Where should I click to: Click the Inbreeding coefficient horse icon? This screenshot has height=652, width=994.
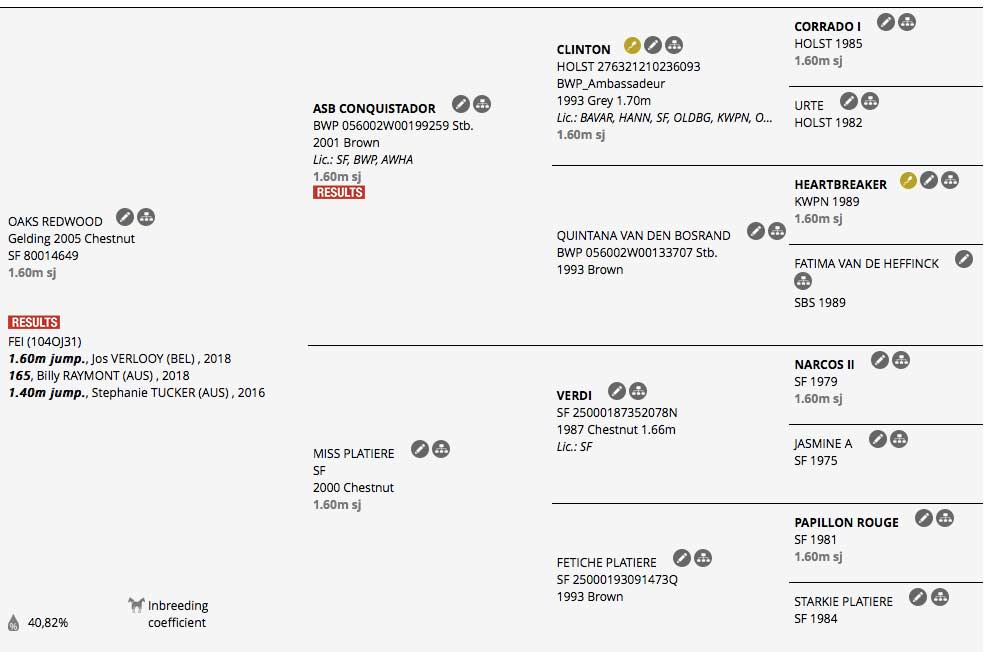pos(136,604)
